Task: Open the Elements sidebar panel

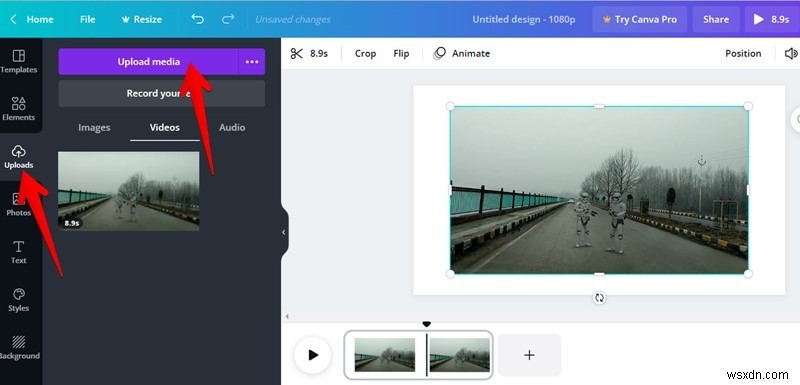Action: 18,109
